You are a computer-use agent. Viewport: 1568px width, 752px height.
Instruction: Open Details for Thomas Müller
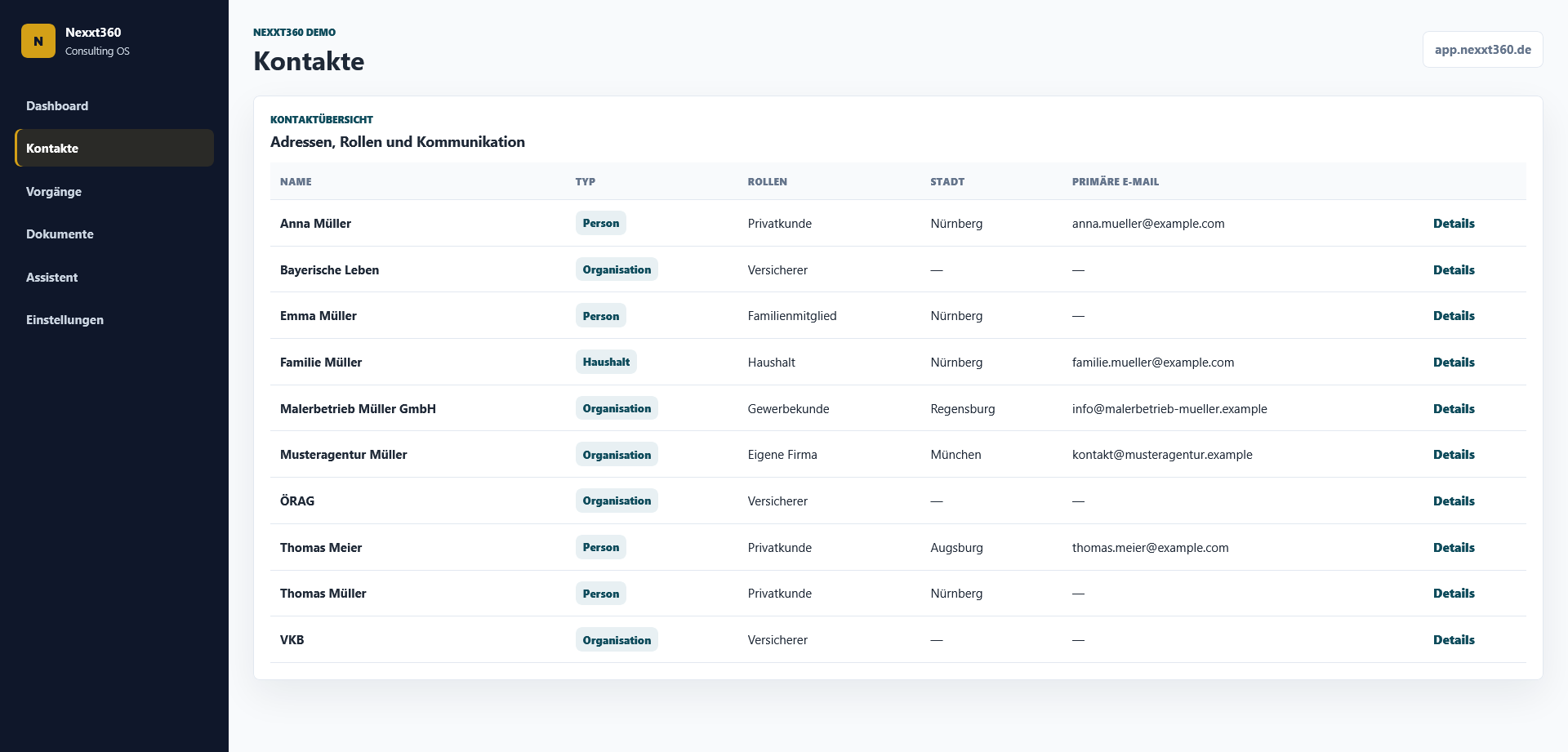(x=1454, y=594)
